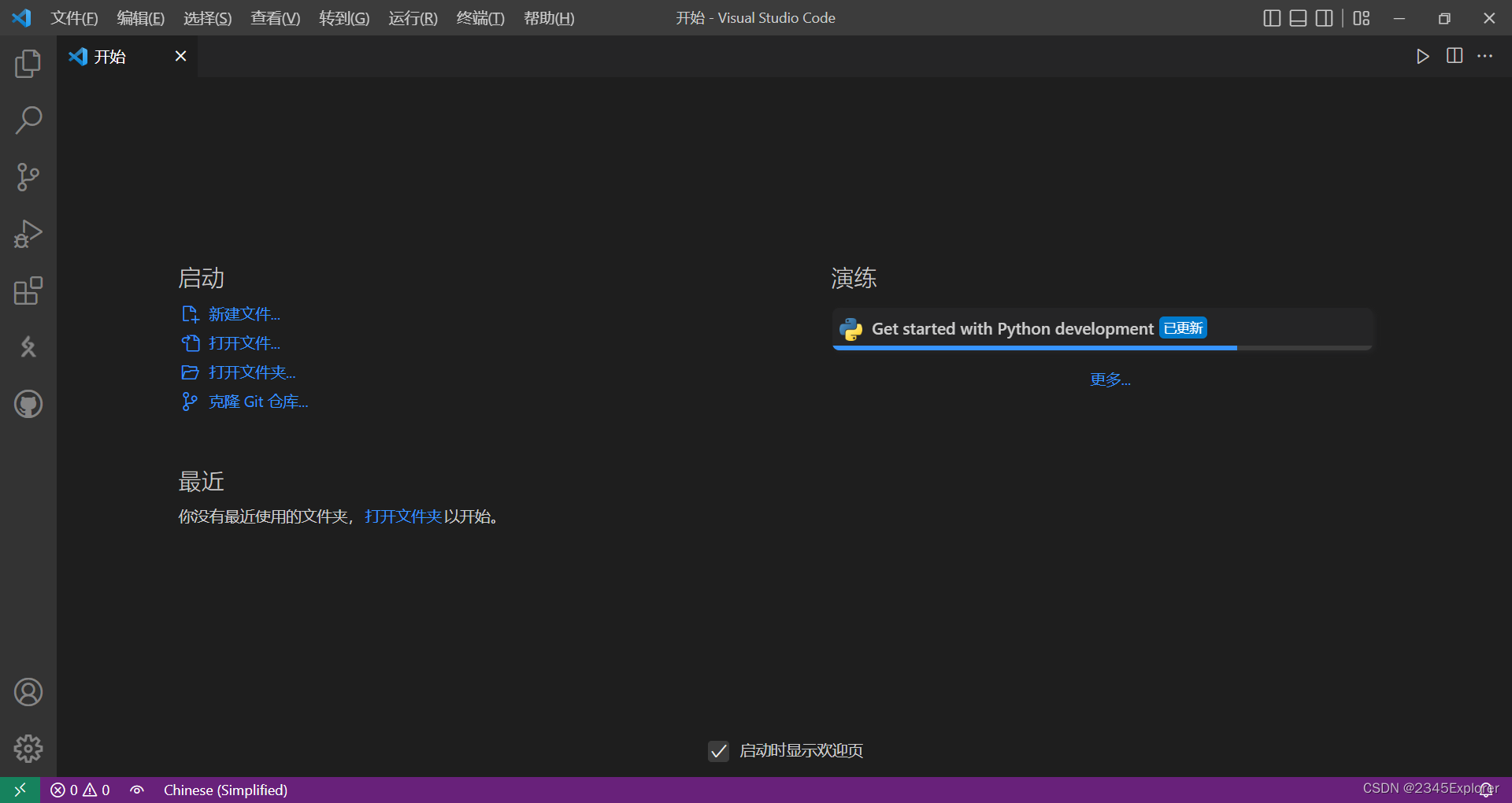Viewport: 1512px width, 803px height.
Task: Open the Customize Layout icon
Action: pos(1362,18)
